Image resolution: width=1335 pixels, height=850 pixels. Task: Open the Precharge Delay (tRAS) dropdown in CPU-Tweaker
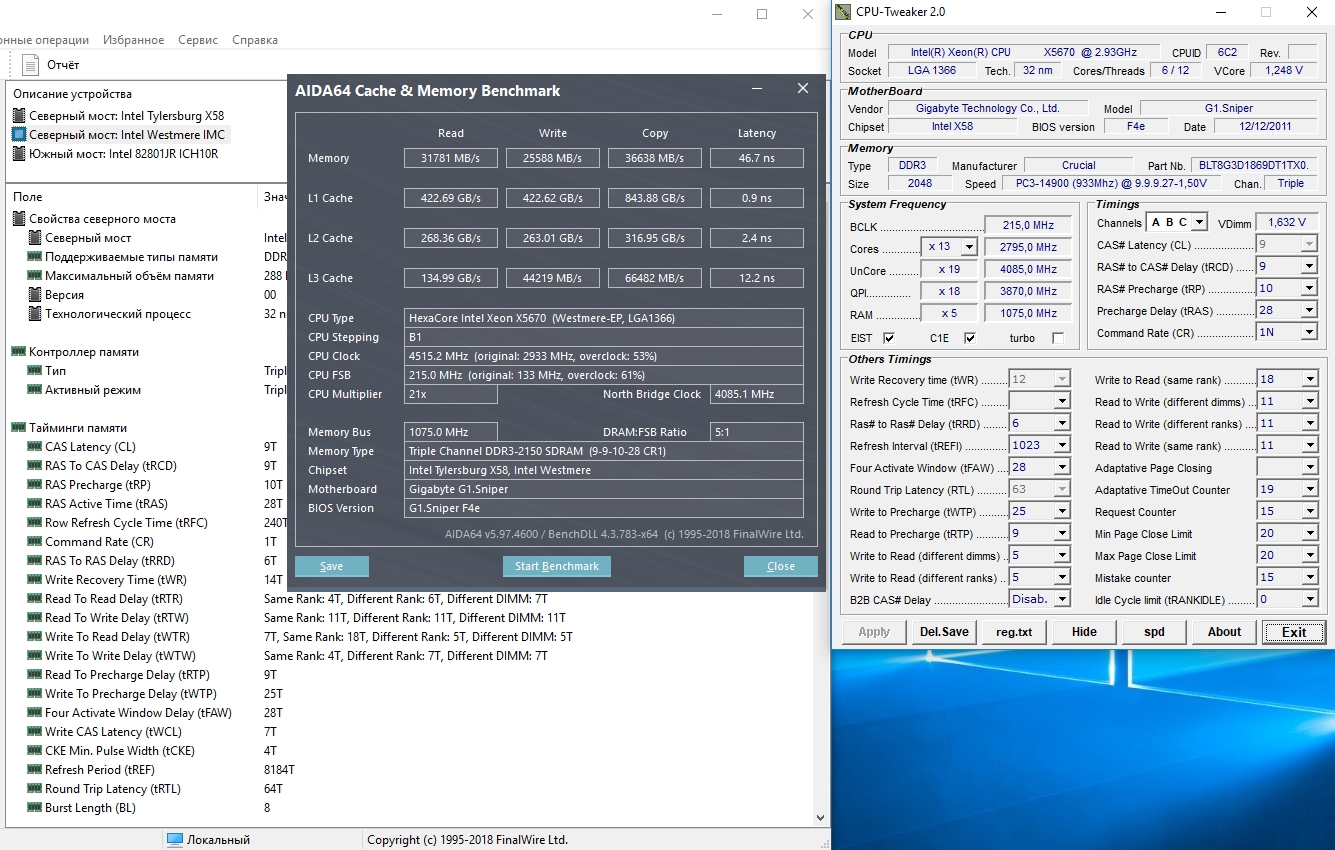[x=1308, y=310]
